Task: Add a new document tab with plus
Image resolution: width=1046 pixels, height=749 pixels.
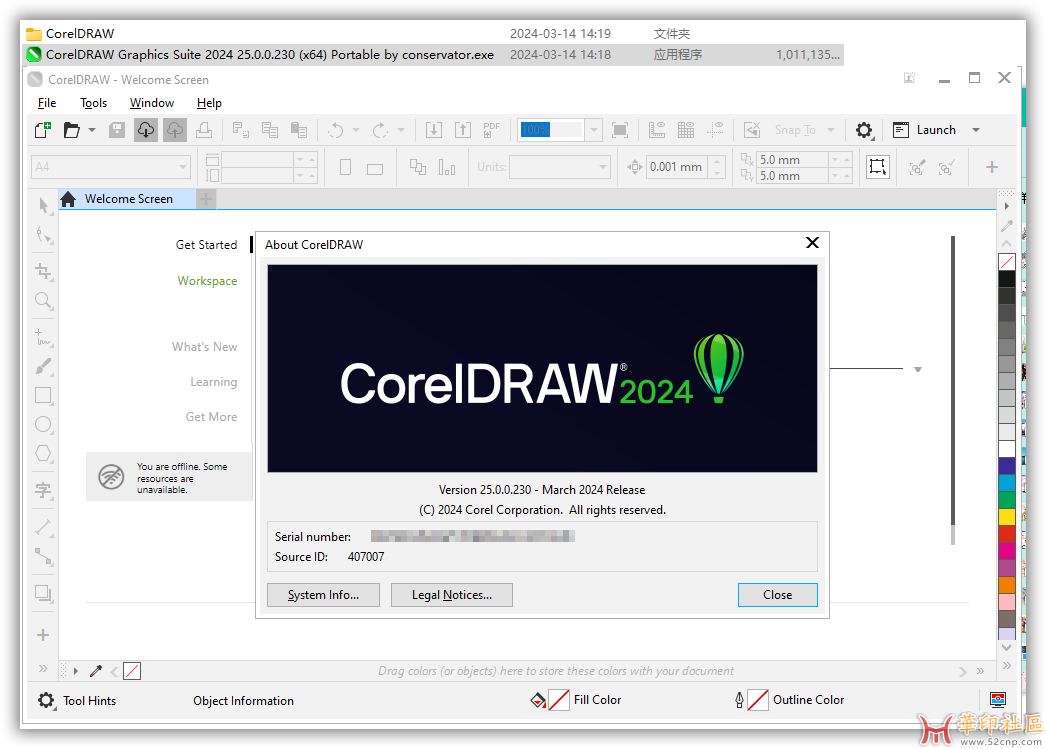Action: click(x=206, y=199)
